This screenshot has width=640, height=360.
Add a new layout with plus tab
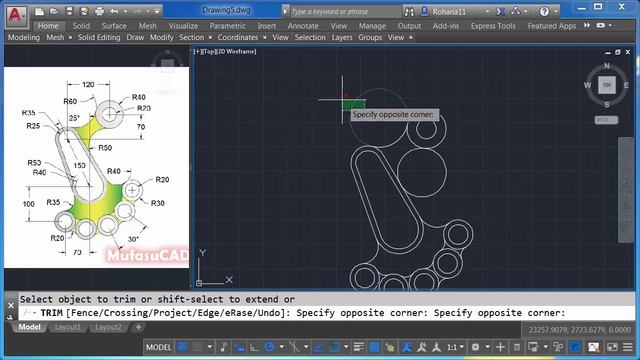(x=138, y=327)
